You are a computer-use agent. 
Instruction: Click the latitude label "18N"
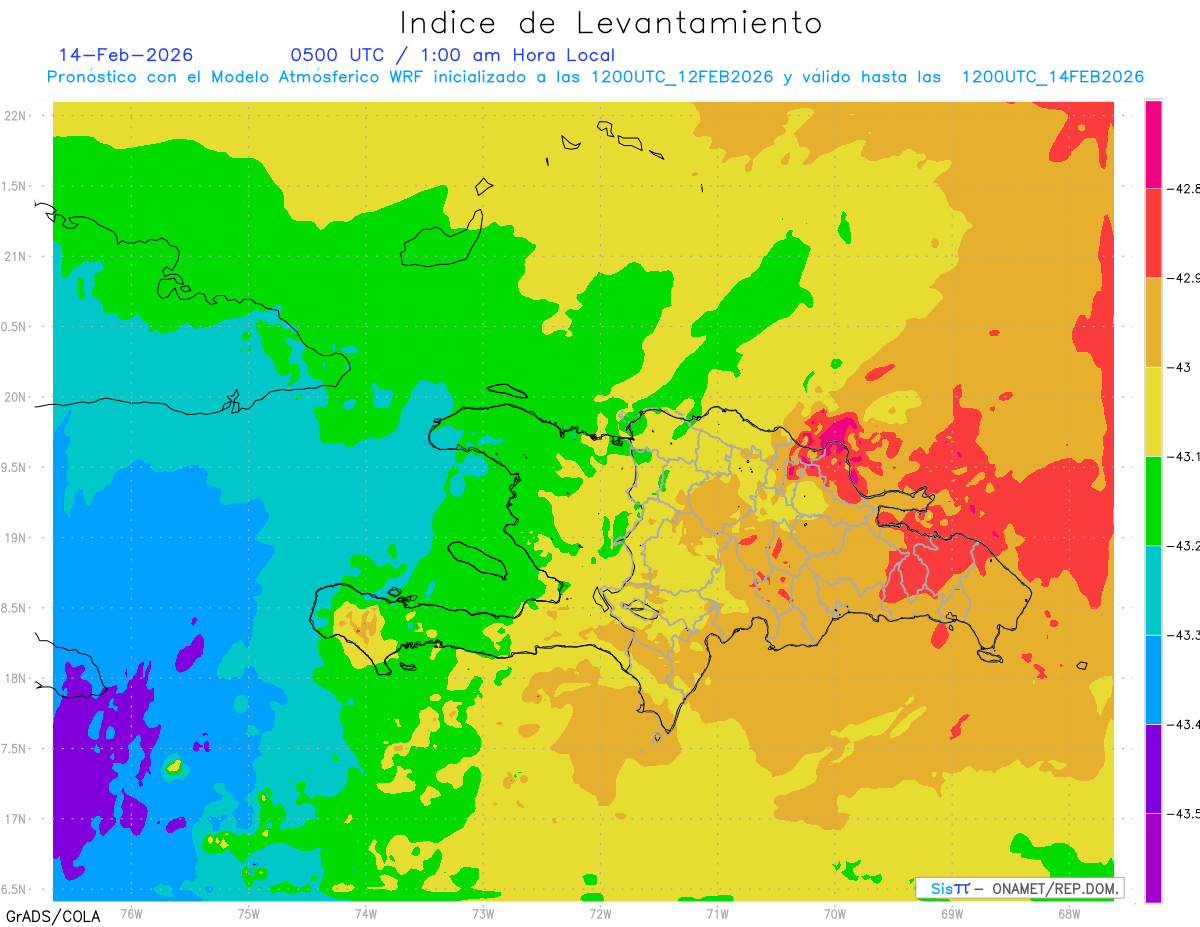tap(17, 678)
